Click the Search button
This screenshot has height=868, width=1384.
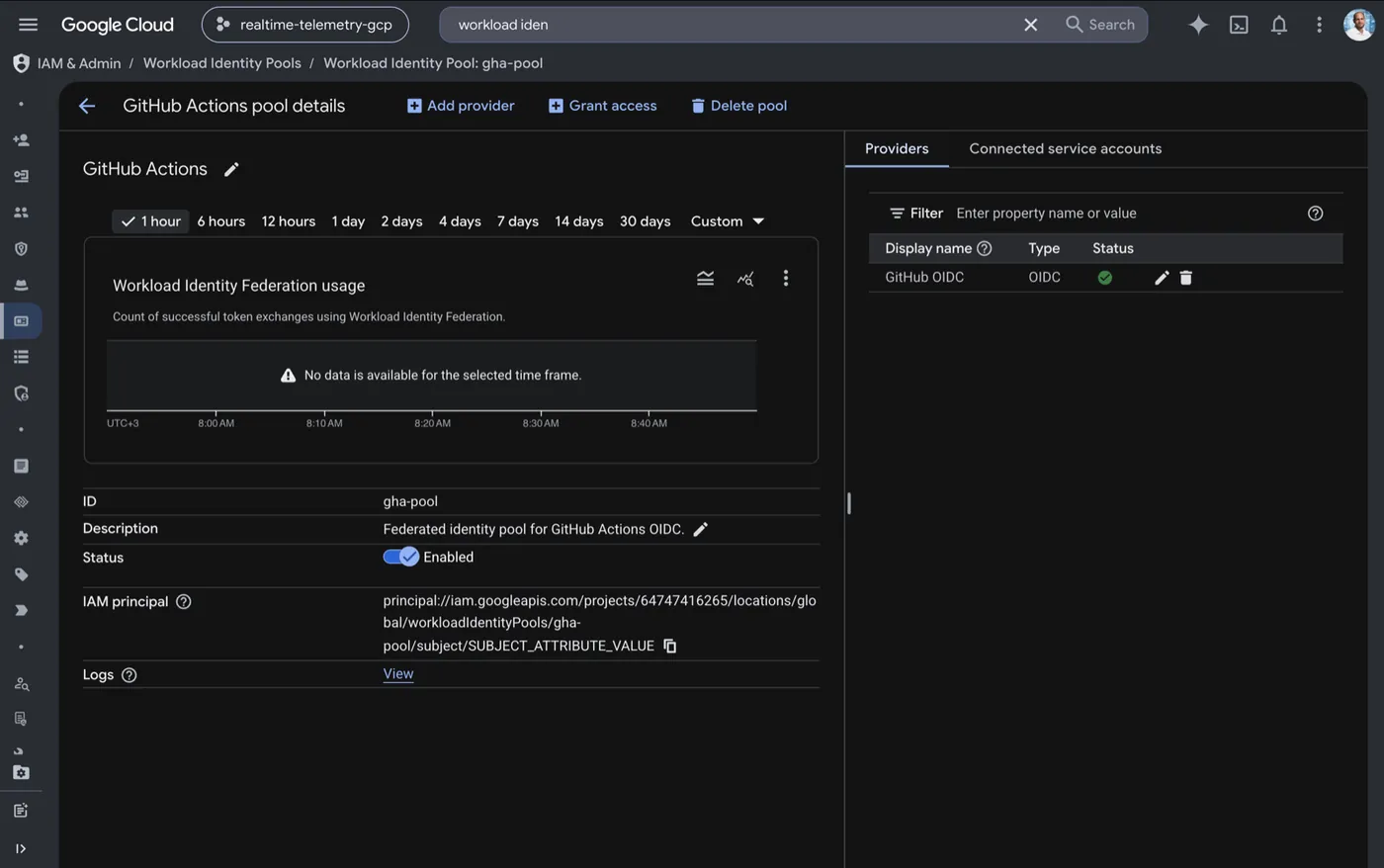1099,25
